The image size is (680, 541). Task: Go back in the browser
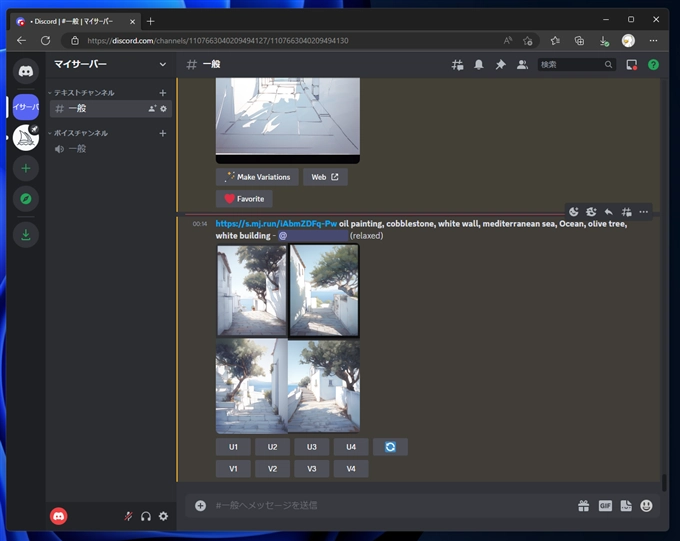point(21,41)
